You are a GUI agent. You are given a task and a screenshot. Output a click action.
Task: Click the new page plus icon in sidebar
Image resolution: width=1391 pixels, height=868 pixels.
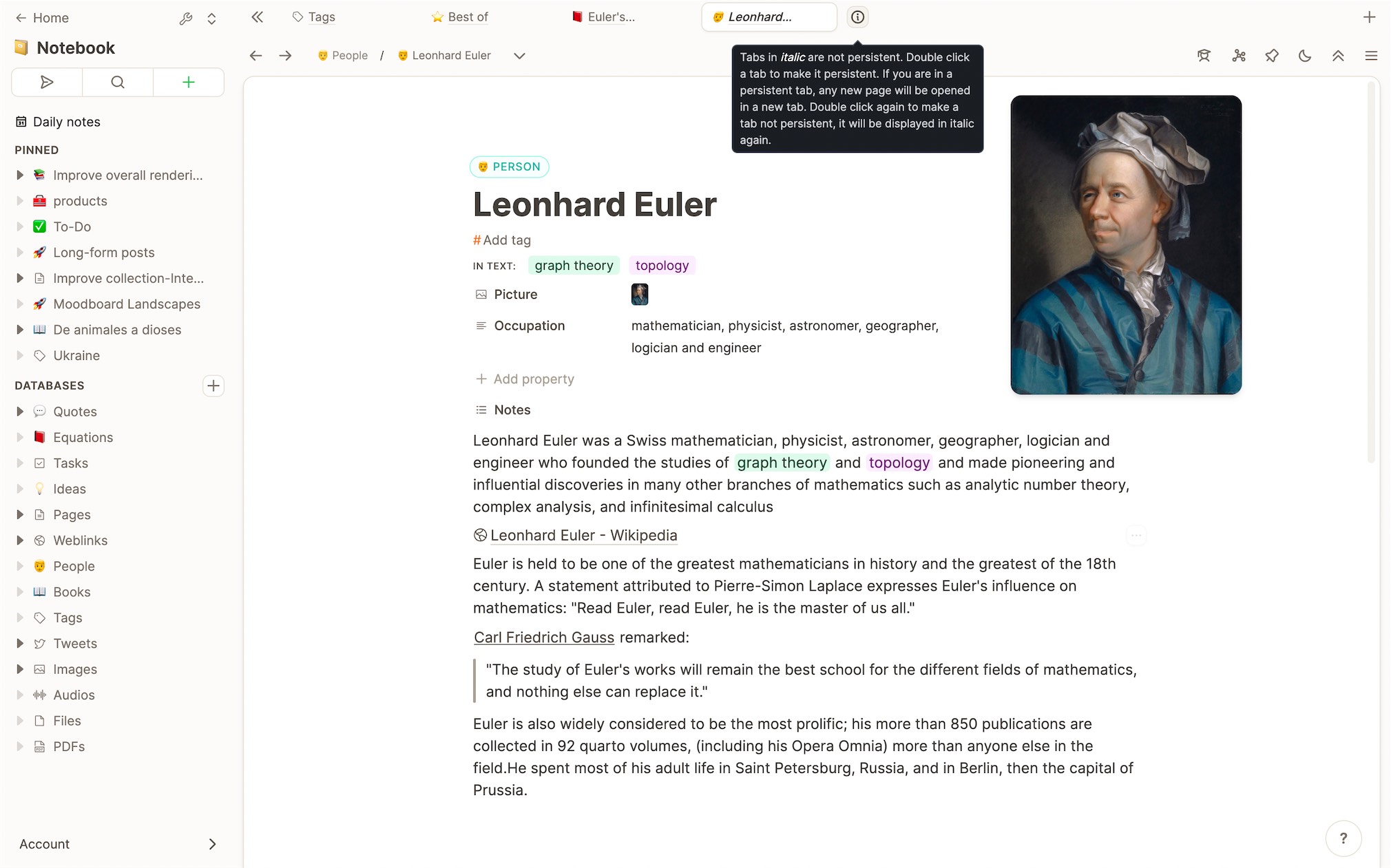pos(188,82)
